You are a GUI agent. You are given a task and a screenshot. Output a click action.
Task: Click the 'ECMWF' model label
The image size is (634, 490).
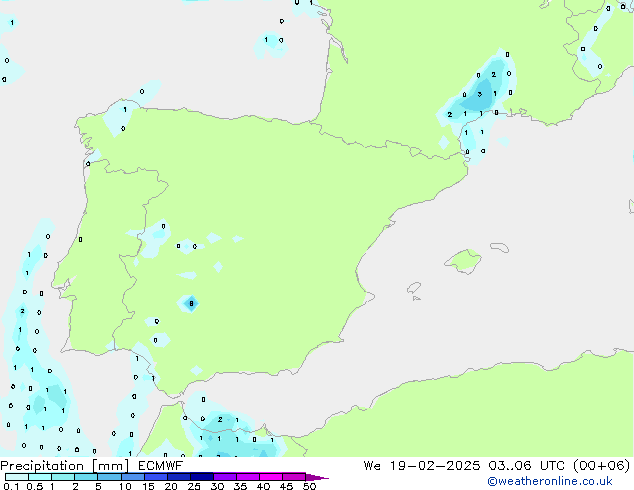(x=161, y=466)
